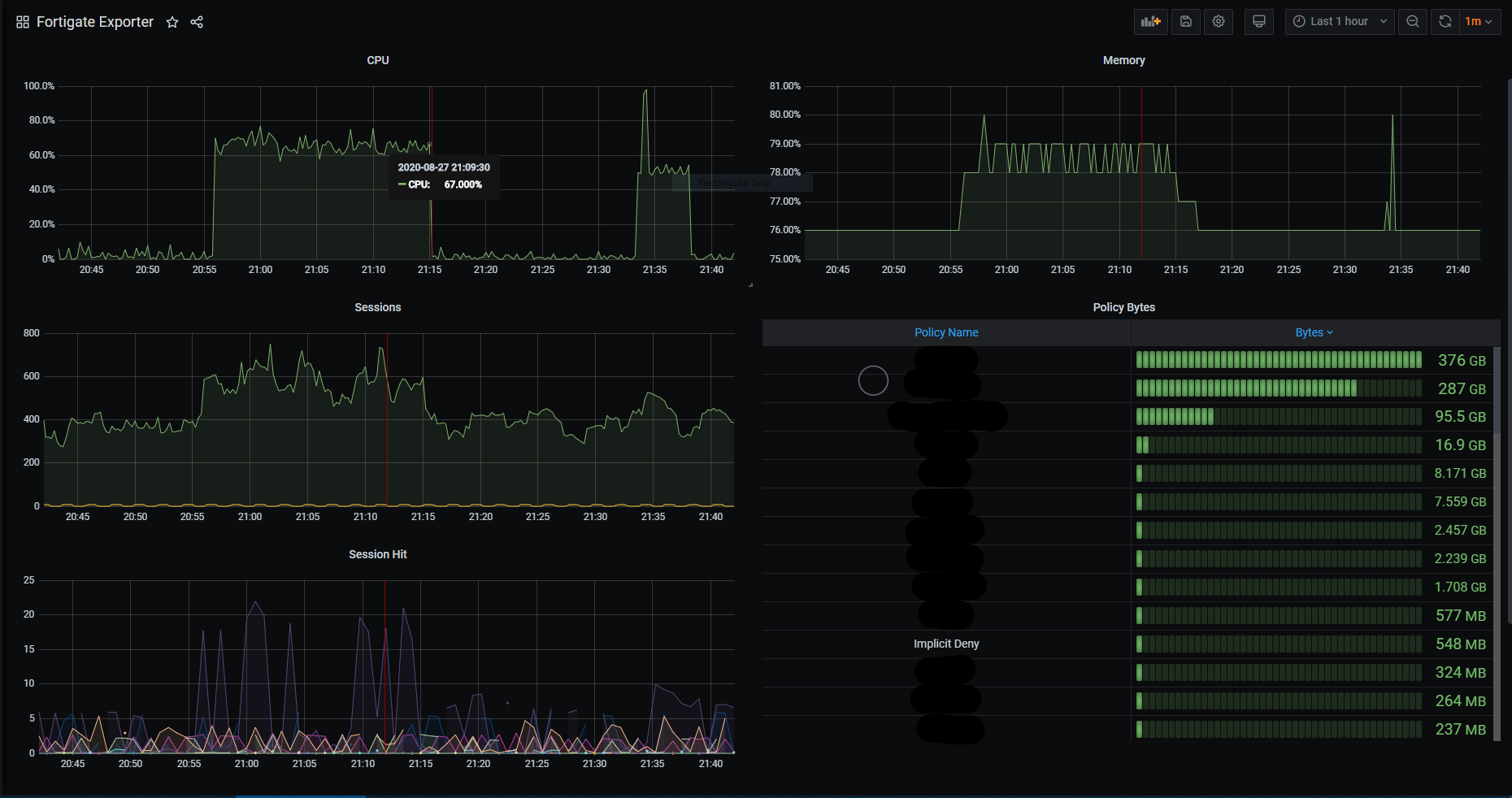Open the Policy Bytes panel title menu
The image size is (1512, 798).
[x=1124, y=307]
